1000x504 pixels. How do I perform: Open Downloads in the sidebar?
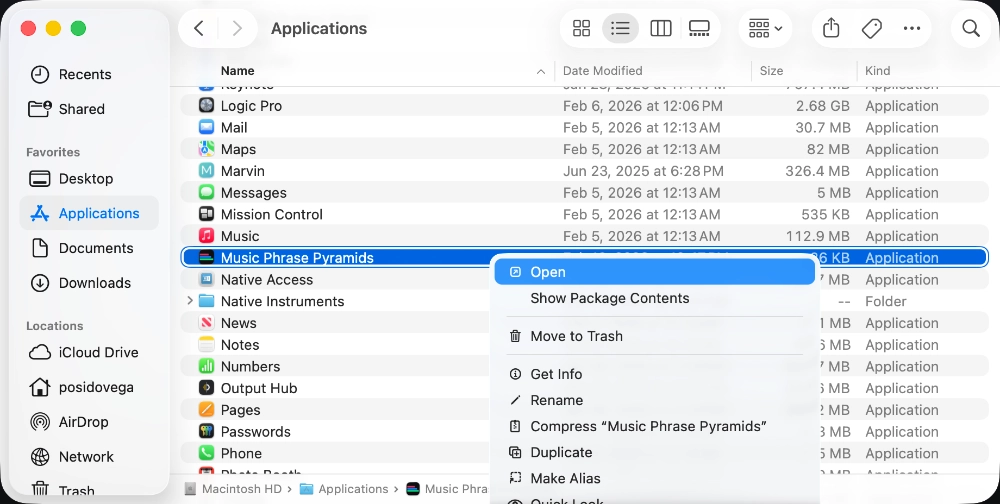pyautogui.click(x=89, y=283)
